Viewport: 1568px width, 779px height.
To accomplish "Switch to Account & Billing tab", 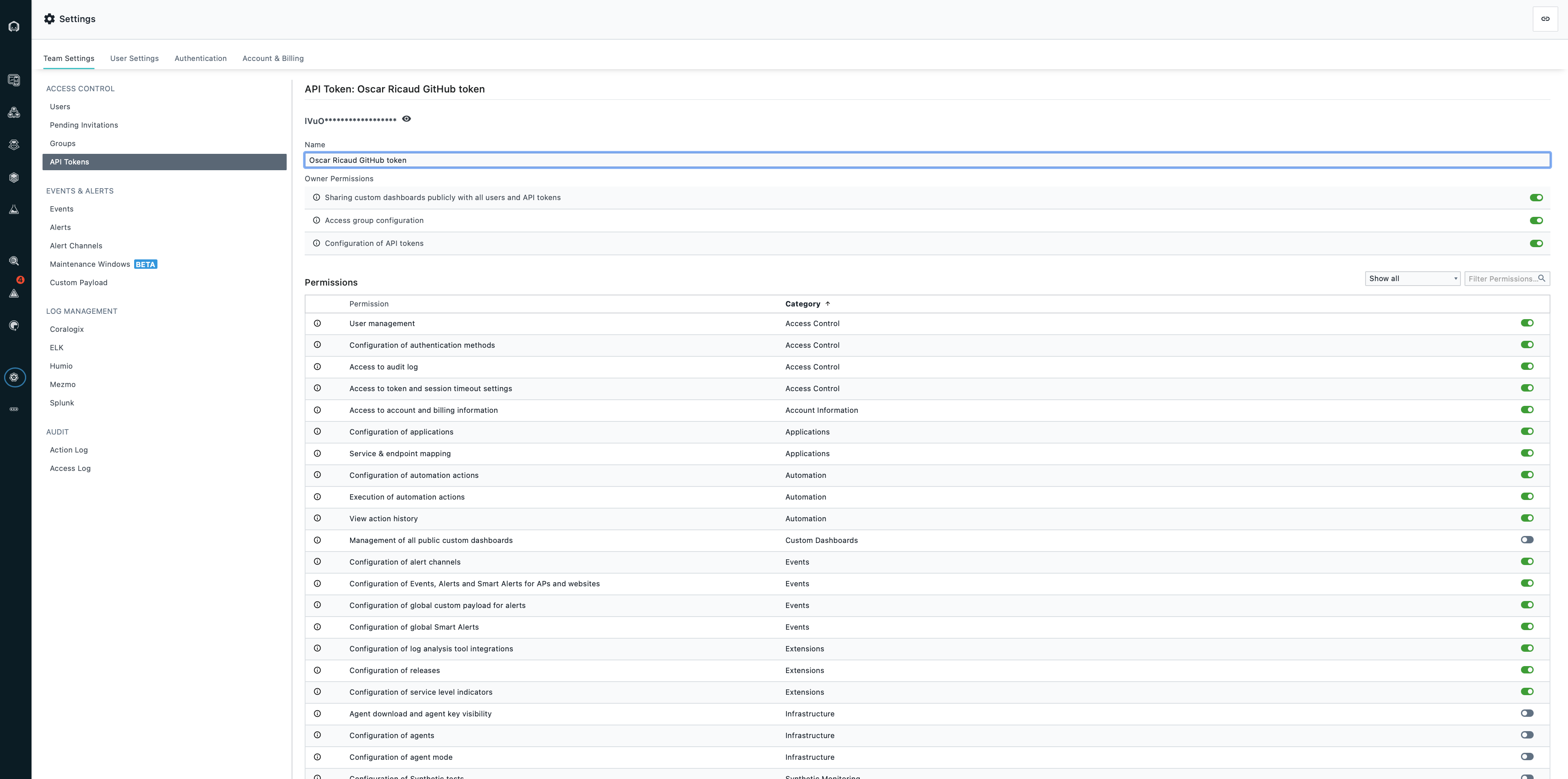I will tap(273, 59).
